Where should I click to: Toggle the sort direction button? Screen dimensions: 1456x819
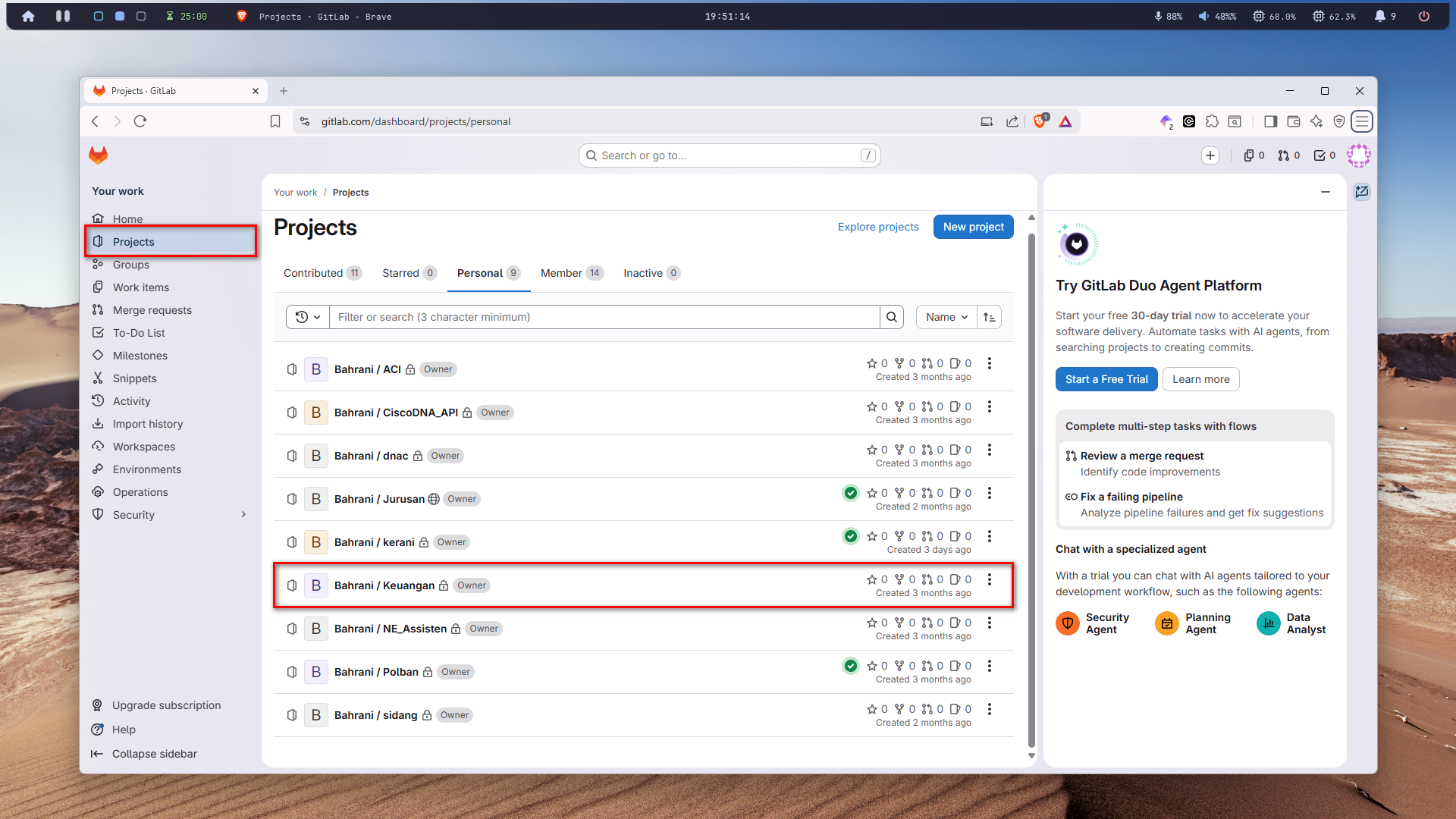point(990,317)
